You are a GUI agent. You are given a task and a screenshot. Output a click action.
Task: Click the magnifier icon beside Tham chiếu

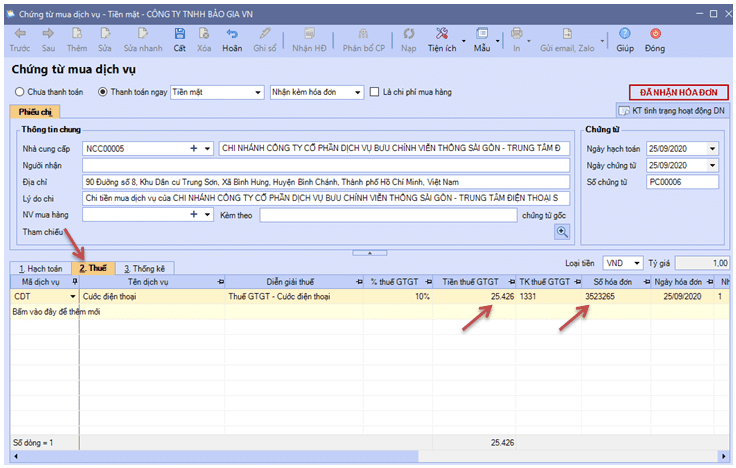click(562, 231)
